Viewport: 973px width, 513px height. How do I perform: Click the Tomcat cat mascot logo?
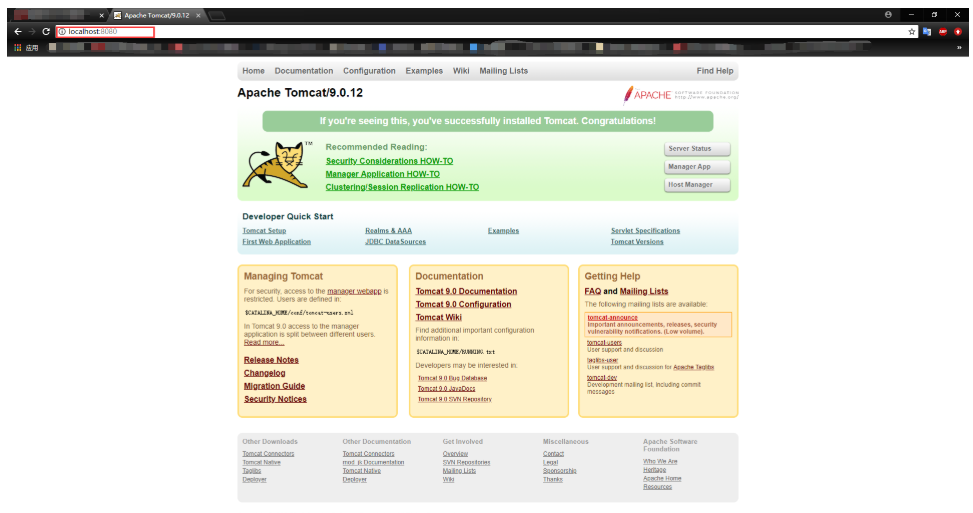pos(277,164)
